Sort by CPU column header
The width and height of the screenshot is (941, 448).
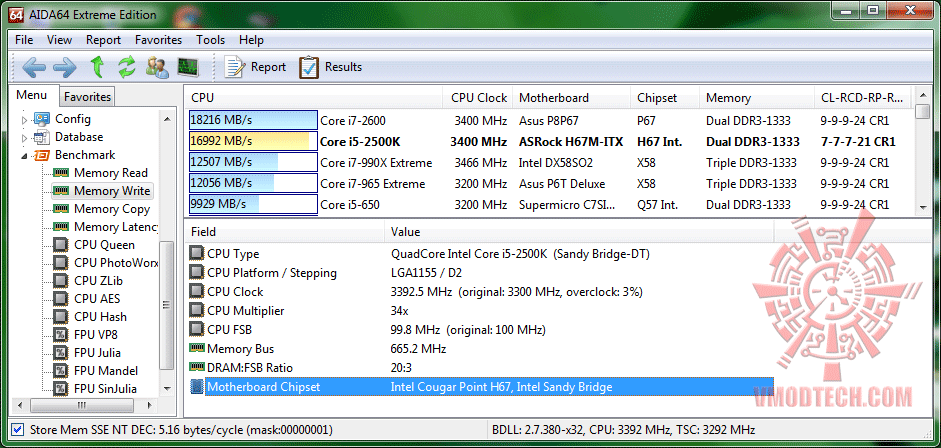pos(314,98)
